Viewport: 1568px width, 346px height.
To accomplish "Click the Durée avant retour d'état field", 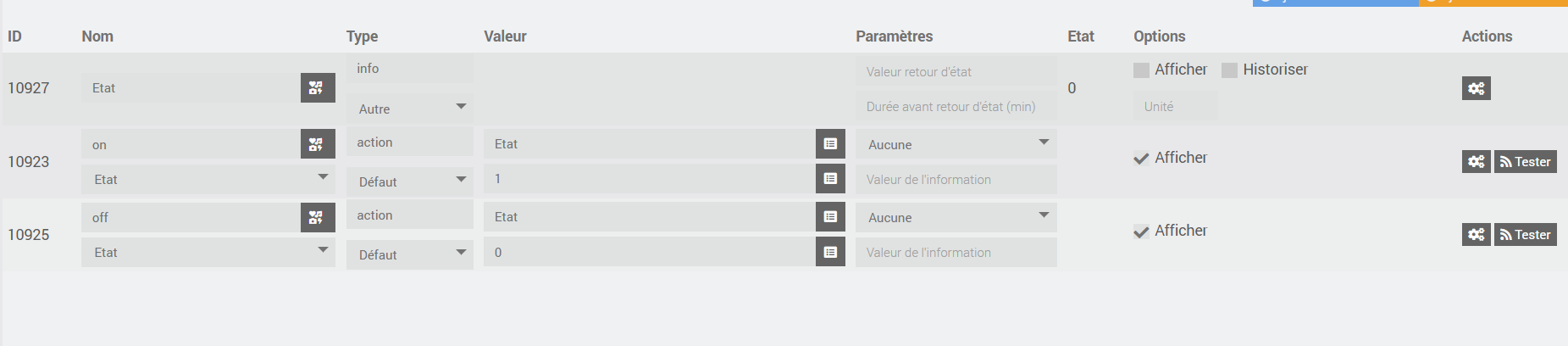I will pos(956,107).
